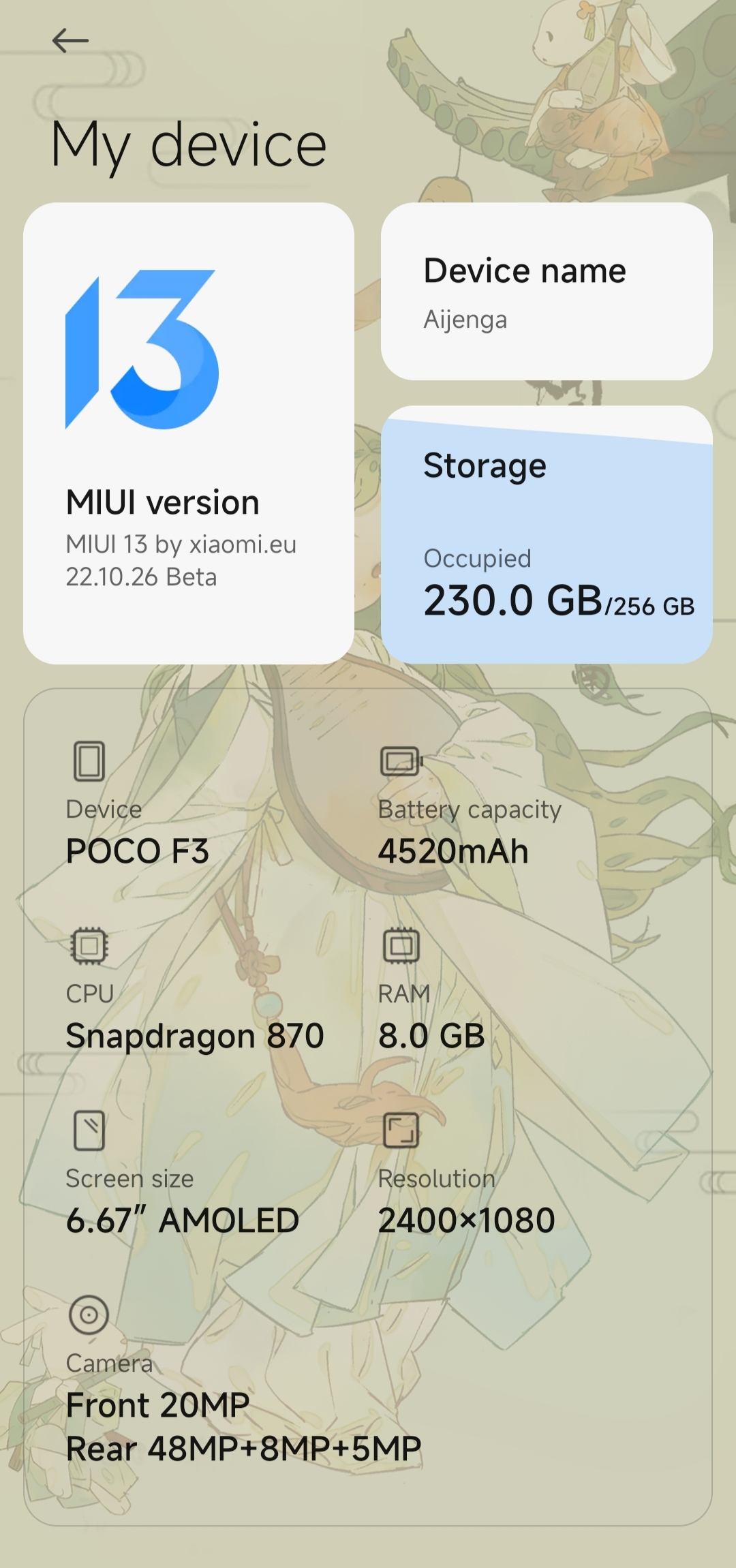
Task: Tap the storage occupied 230.0 GB value
Action: point(513,600)
